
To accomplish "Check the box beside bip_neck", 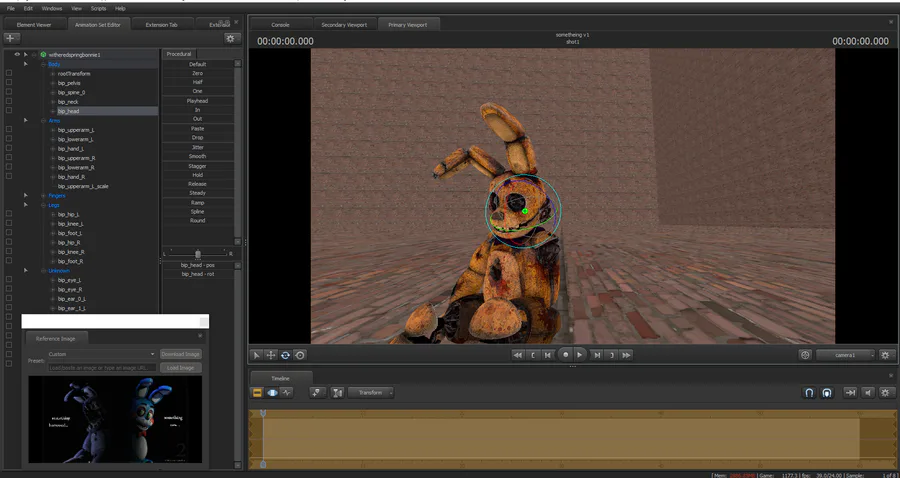I will click(9, 101).
